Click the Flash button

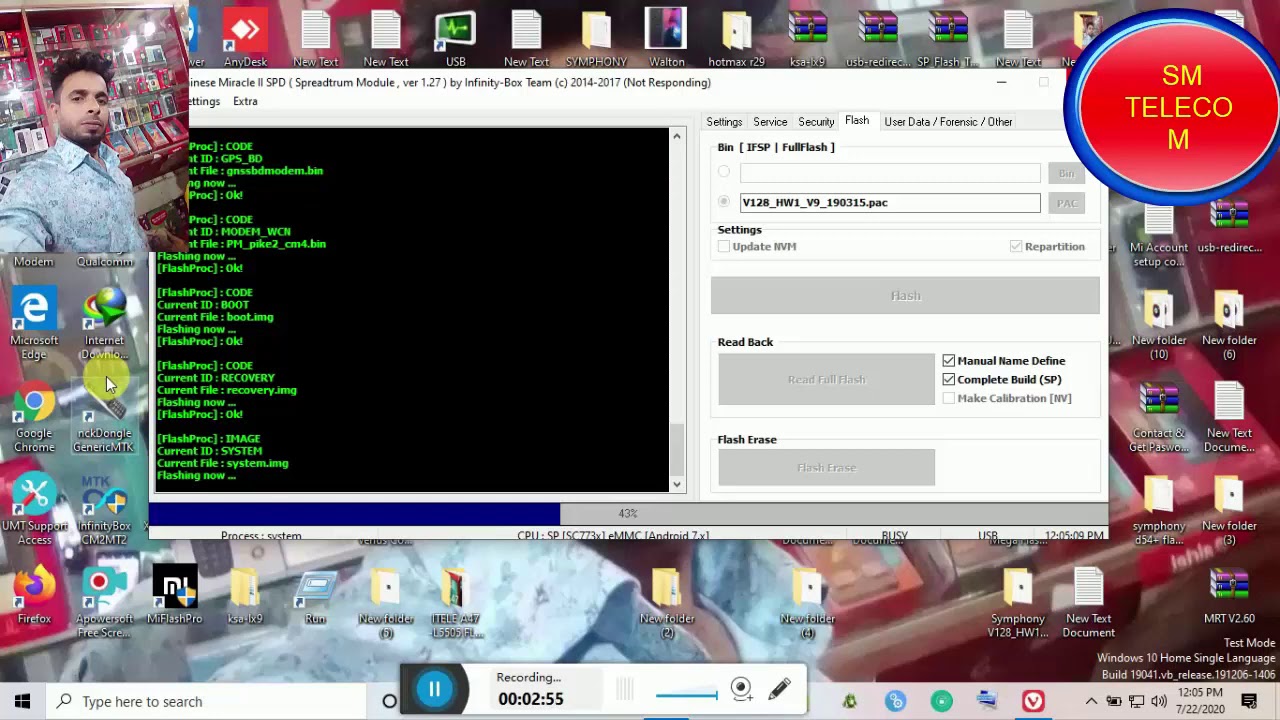tap(905, 295)
